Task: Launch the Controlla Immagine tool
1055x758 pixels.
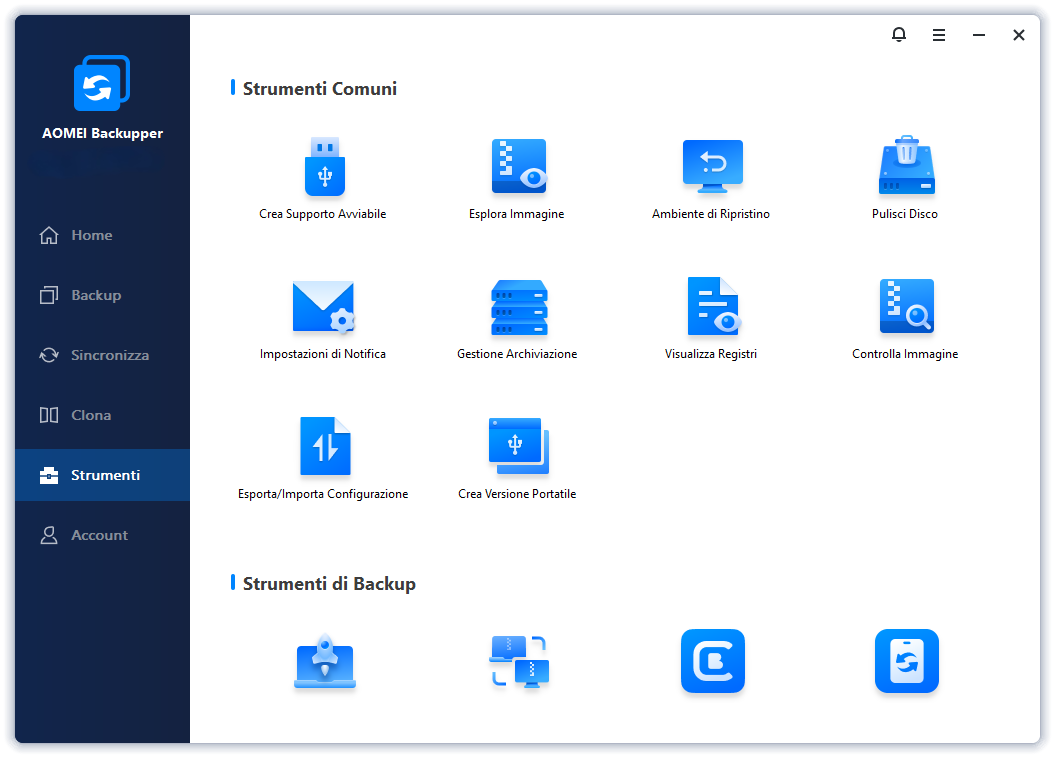Action: (x=905, y=307)
